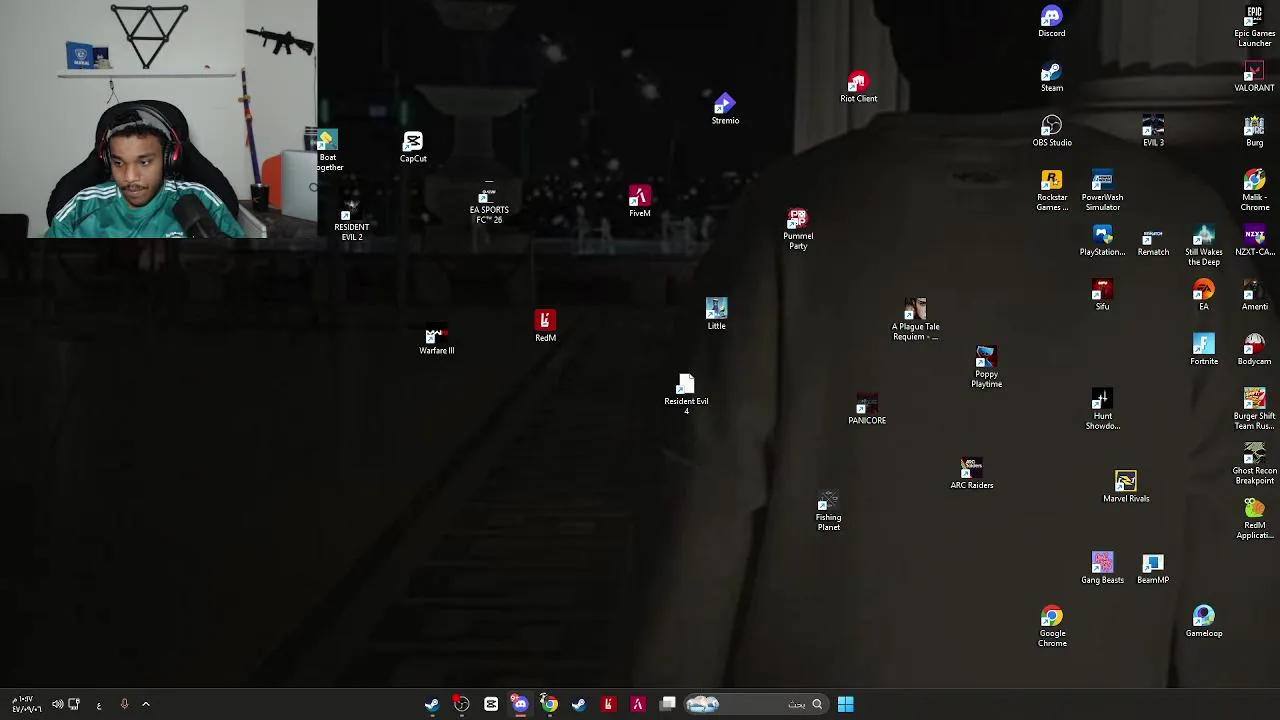Open the Malik Chrome profile shortcut

click(1254, 191)
